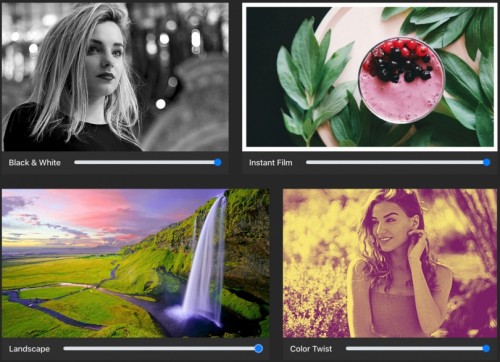Open the Landscape waterfall preview image
500x362 pixels.
coord(136,263)
